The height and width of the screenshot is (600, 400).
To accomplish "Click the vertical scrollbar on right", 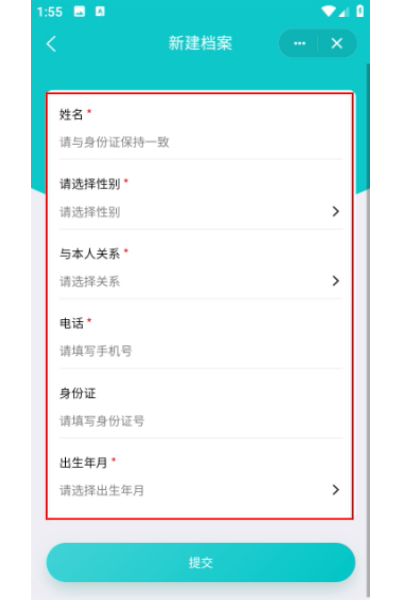I will (368, 329).
